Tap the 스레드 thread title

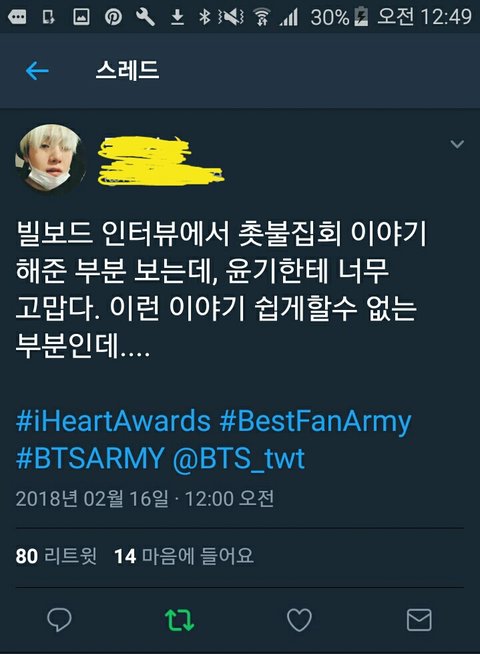point(127,70)
